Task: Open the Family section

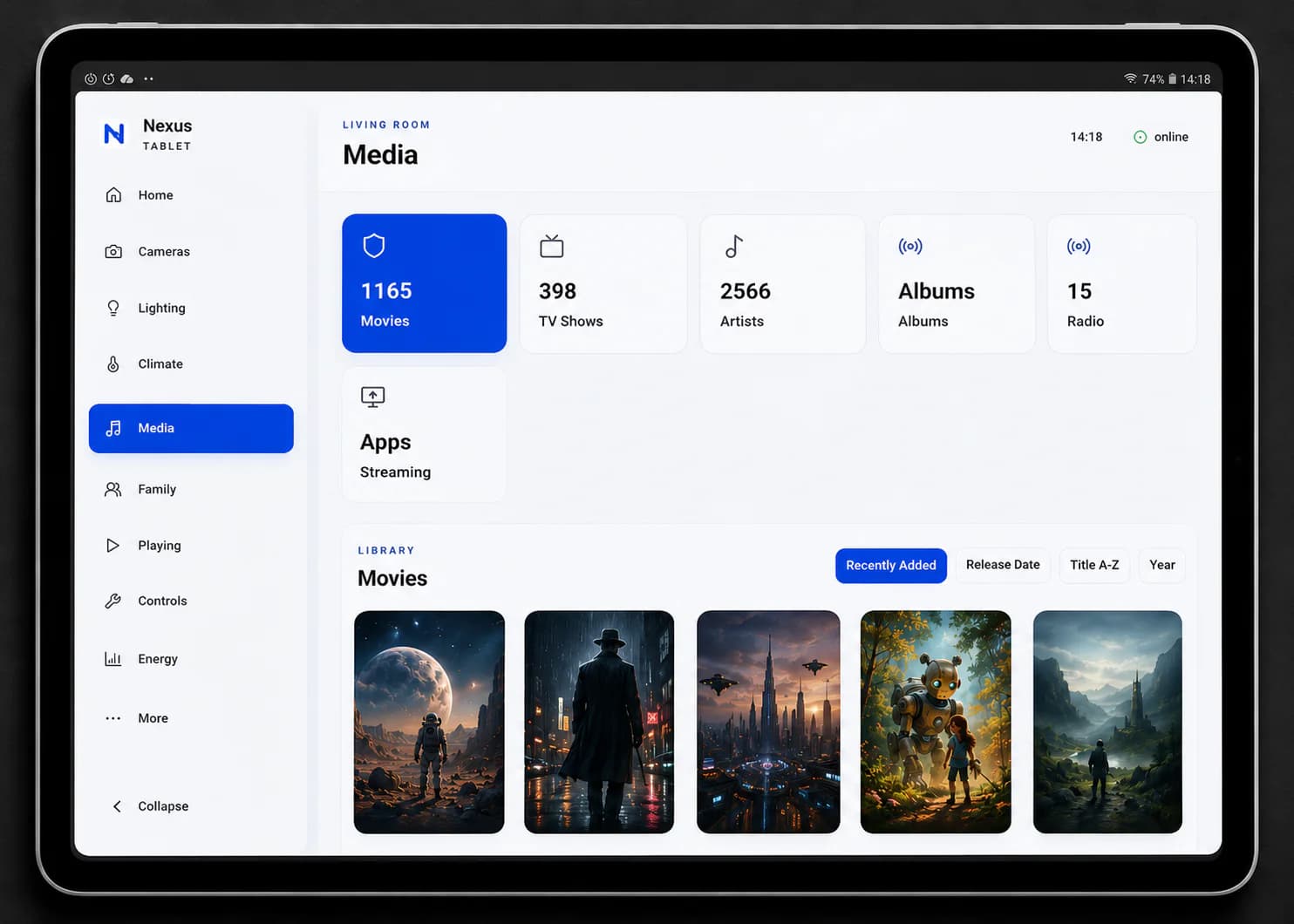Action: point(191,489)
